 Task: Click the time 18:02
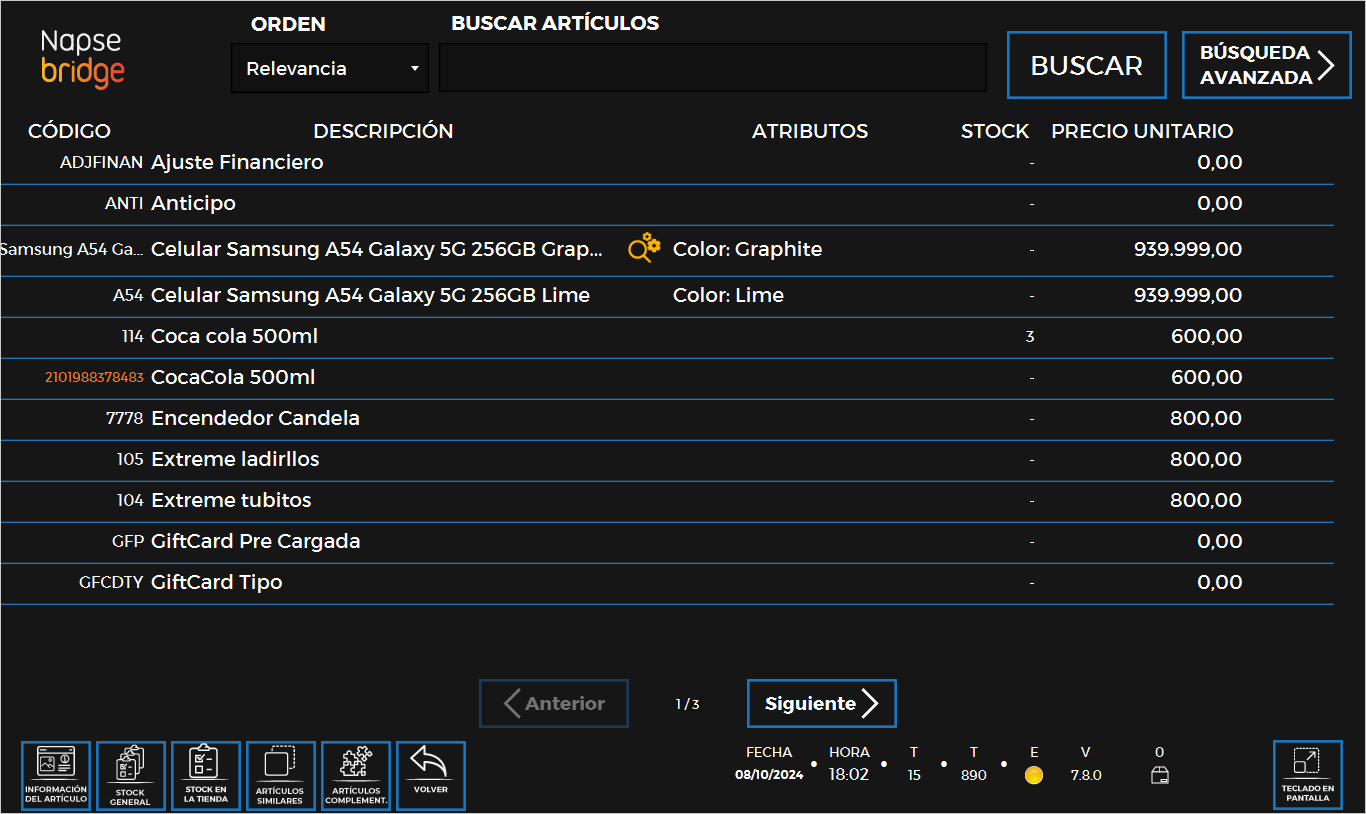pyautogui.click(x=849, y=775)
